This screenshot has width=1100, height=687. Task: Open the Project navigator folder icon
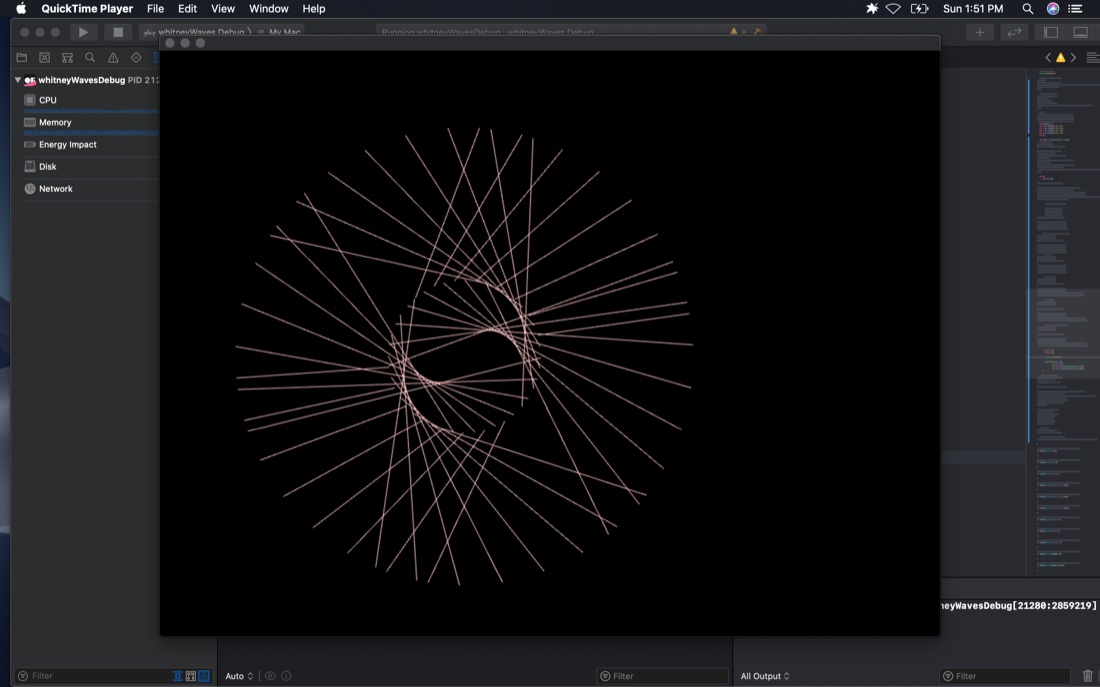(x=22, y=58)
